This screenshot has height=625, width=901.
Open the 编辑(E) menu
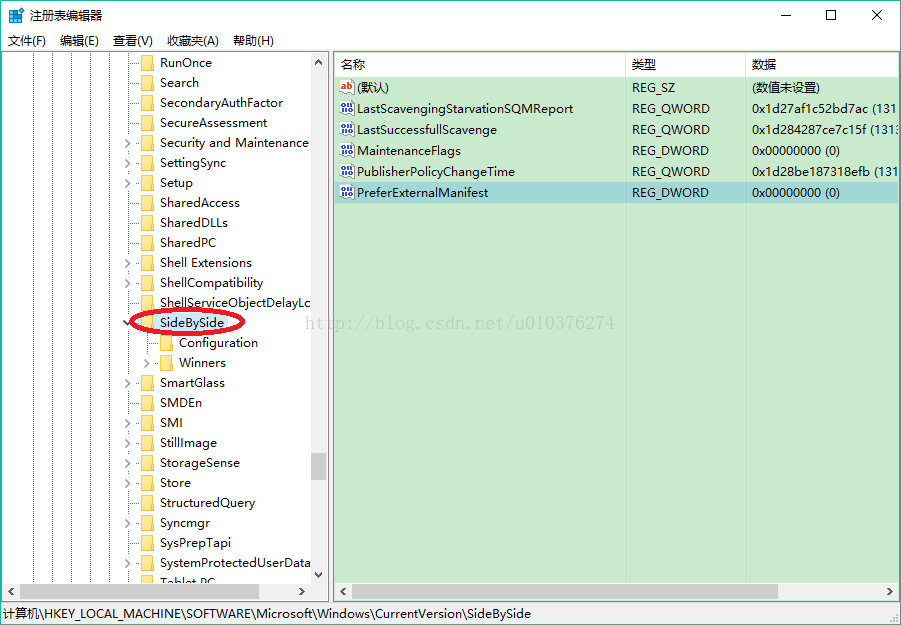tap(79, 41)
